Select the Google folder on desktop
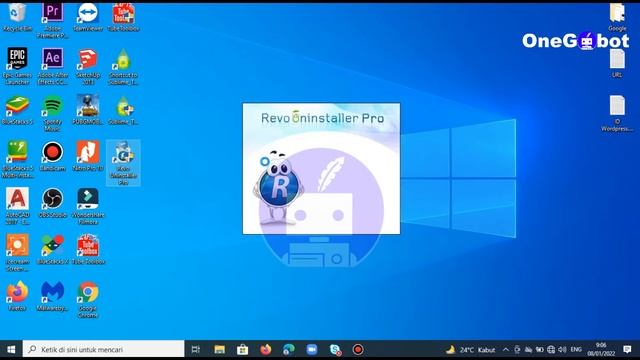Screen dimensions: 640x360 617,17
